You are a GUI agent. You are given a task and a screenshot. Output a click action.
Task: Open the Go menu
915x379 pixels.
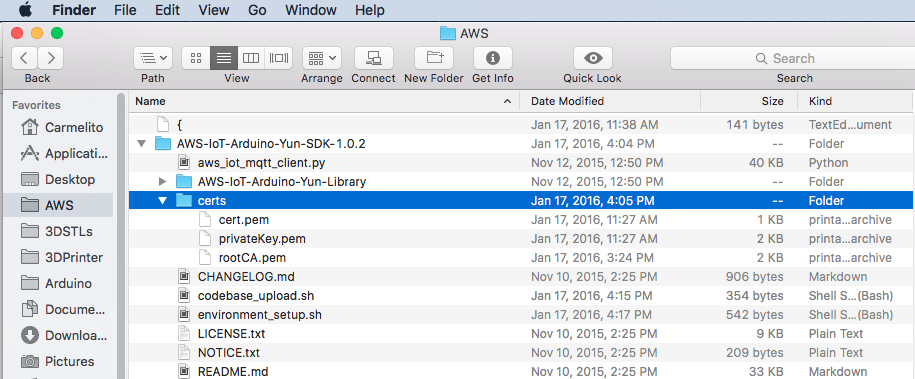pos(257,10)
